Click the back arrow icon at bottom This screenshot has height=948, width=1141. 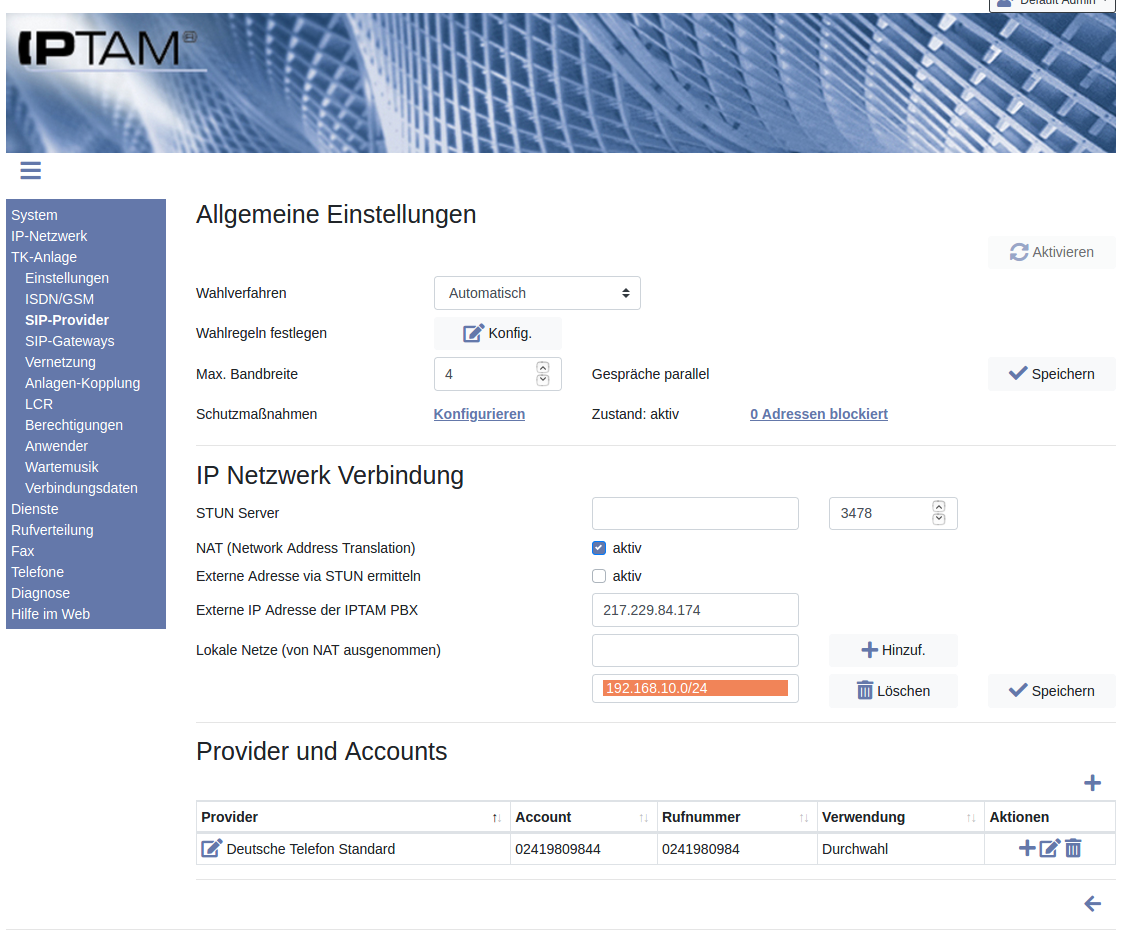click(x=1092, y=904)
